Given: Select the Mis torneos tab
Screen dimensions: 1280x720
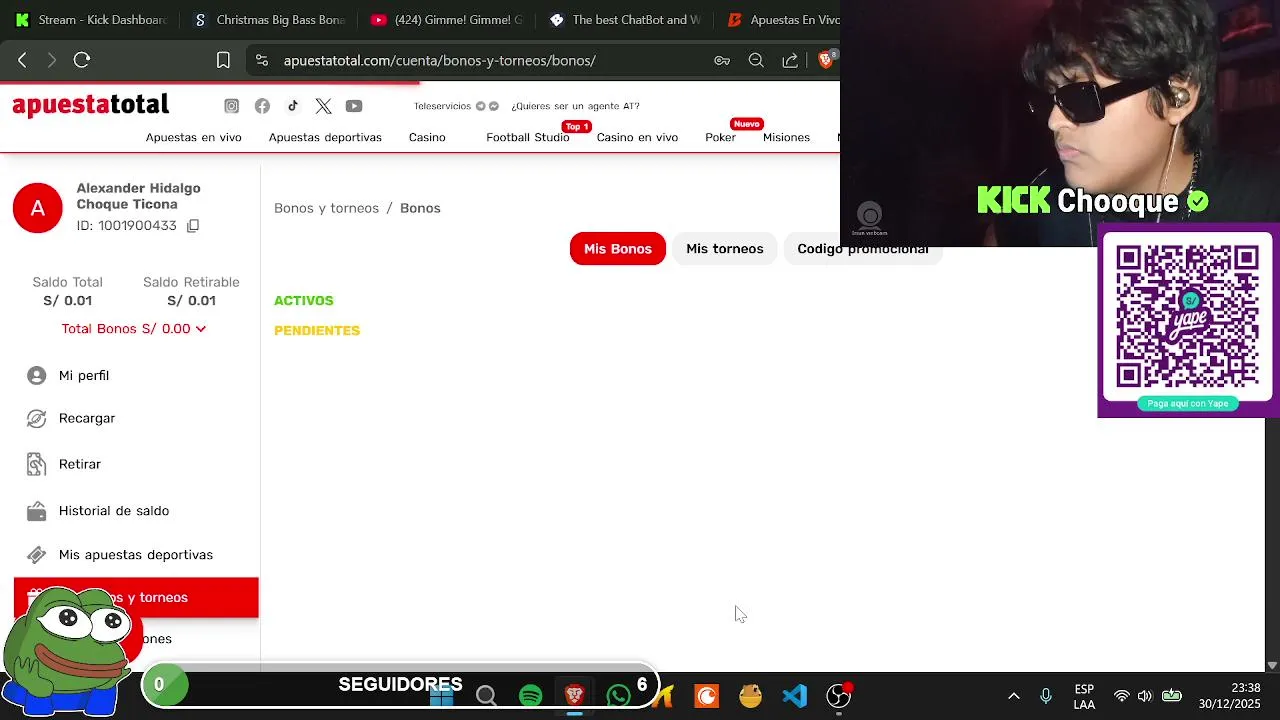Looking at the screenshot, I should [725, 249].
